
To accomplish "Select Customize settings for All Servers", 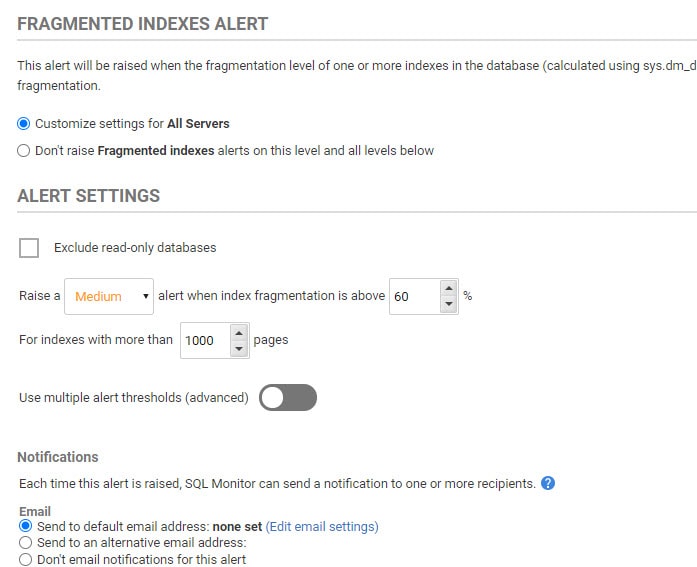I will pyautogui.click(x=24, y=124).
